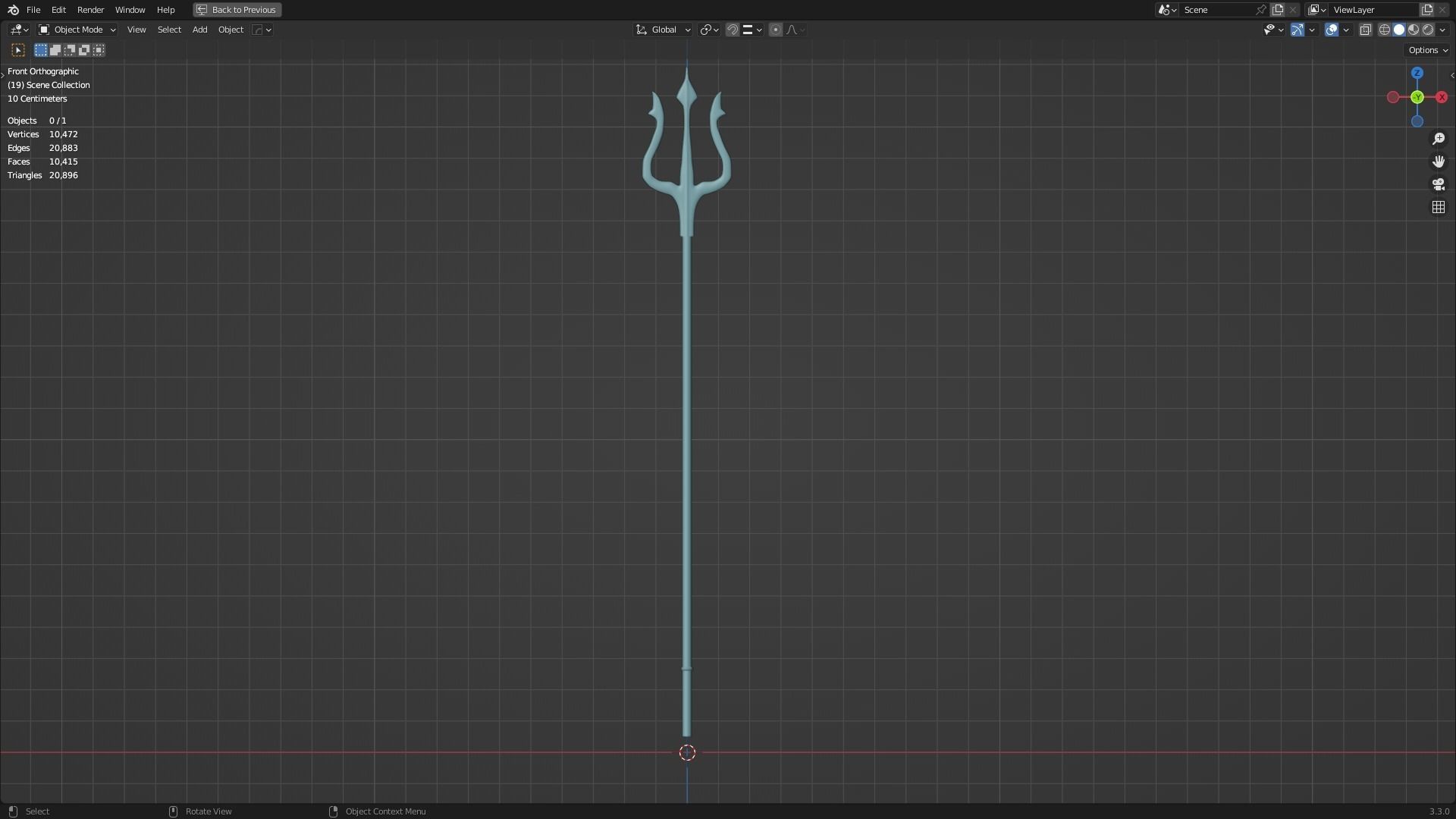Open the viewport Select menu
The width and height of the screenshot is (1456, 819).
[169, 30]
